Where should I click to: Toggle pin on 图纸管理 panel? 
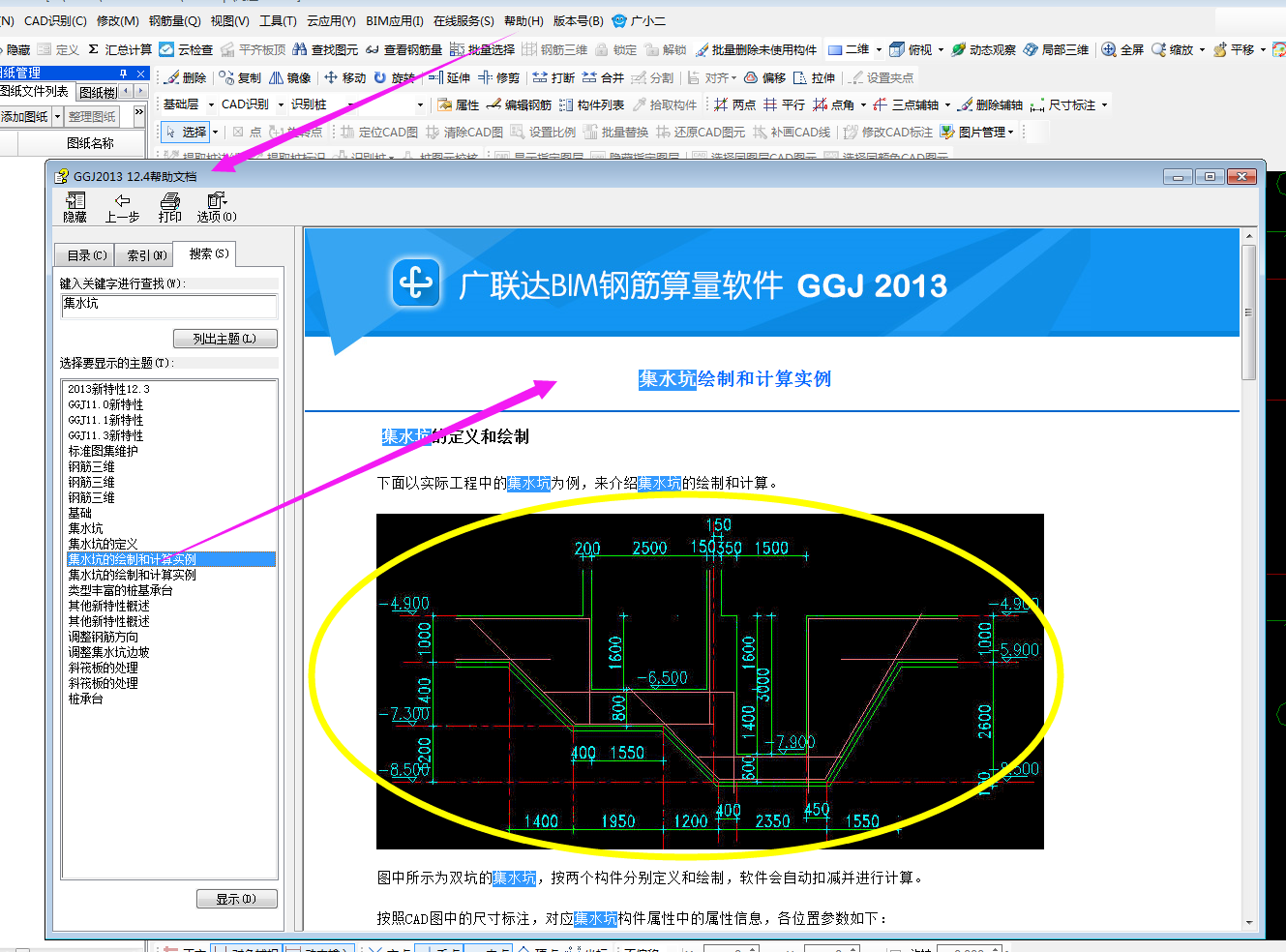[123, 73]
